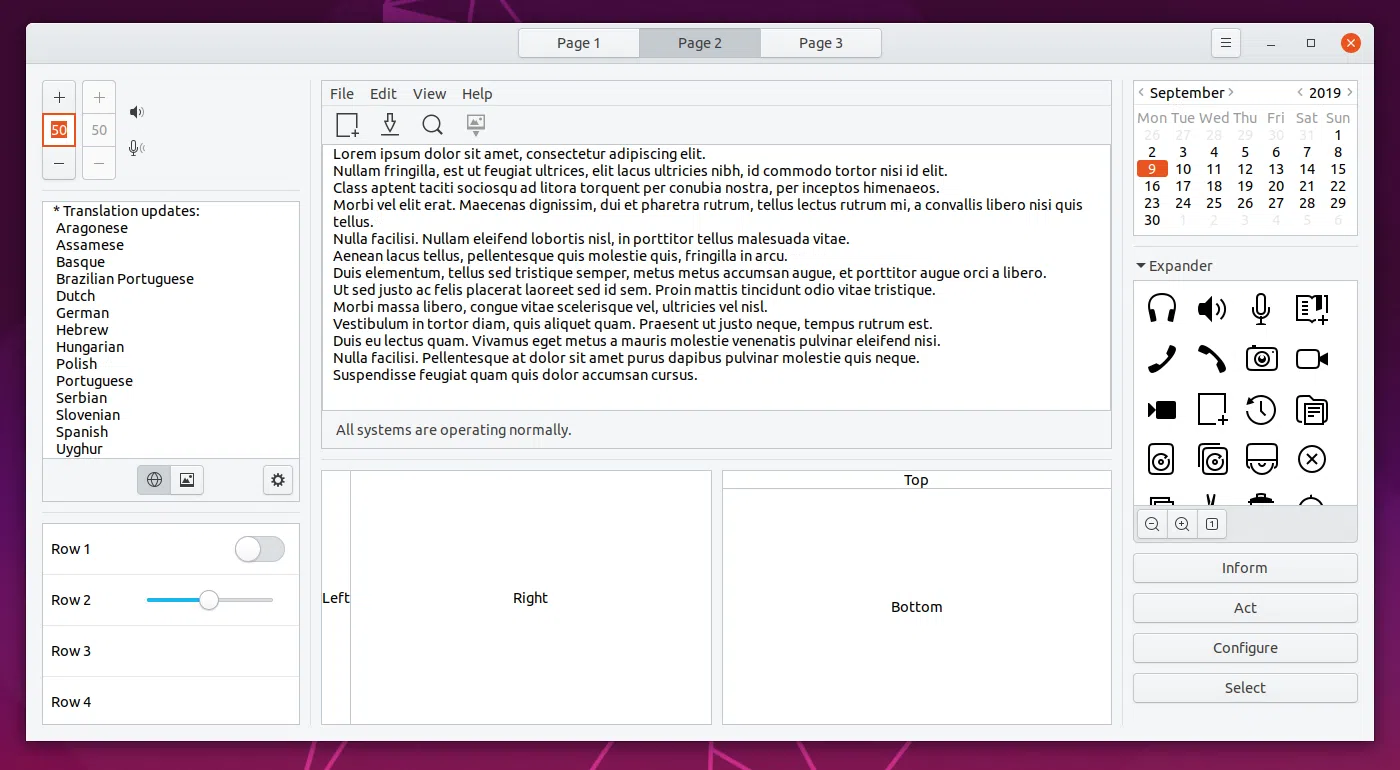Select the globe toggle button
Image resolution: width=1400 pixels, height=770 pixels.
point(154,480)
